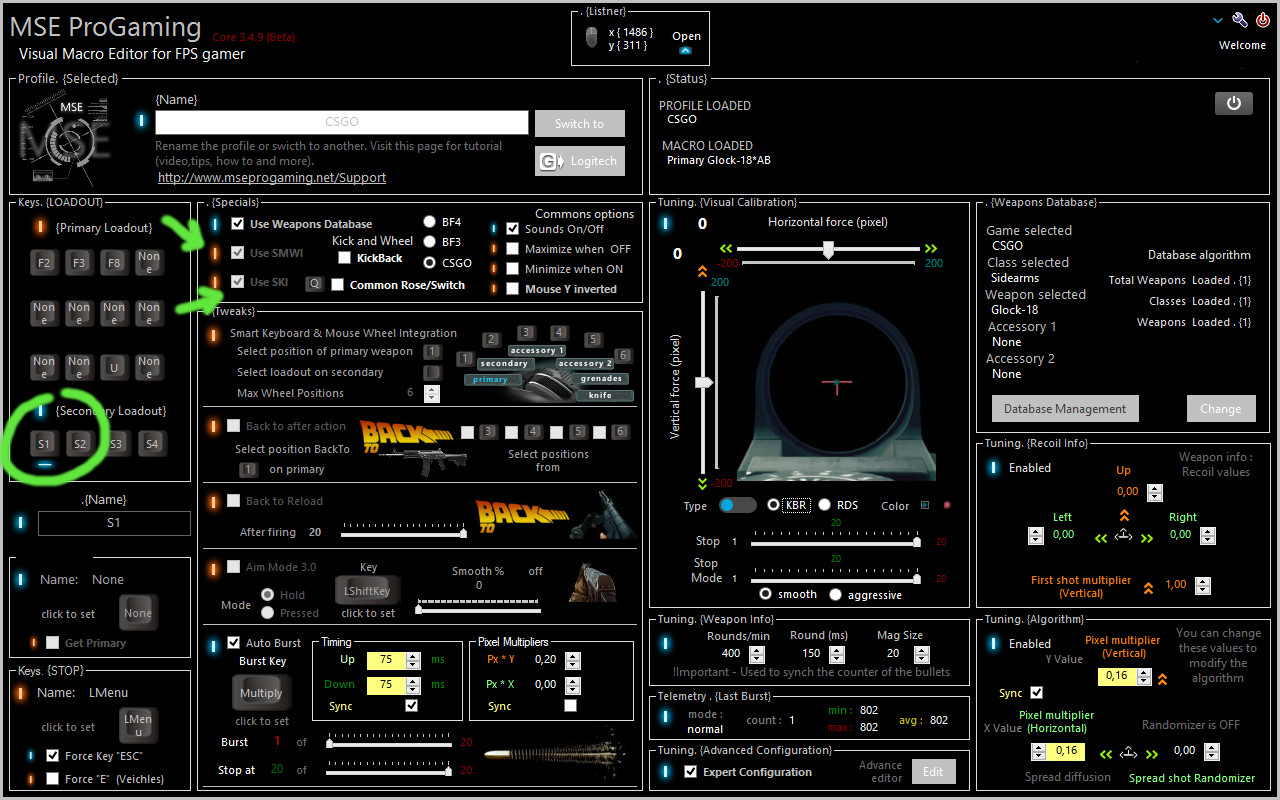Toggle the Auto Burst checkbox

pos(234,643)
